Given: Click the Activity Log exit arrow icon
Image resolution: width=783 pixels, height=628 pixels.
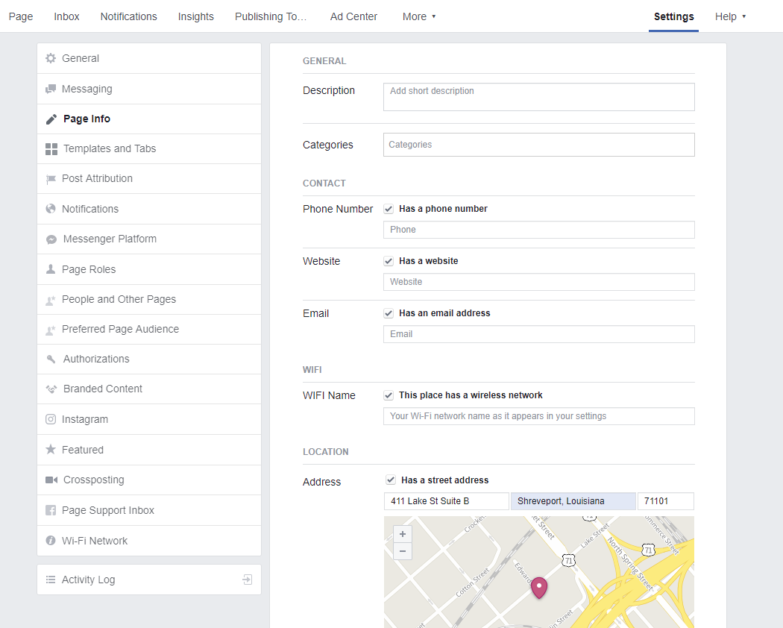Looking at the screenshot, I should click(247, 580).
